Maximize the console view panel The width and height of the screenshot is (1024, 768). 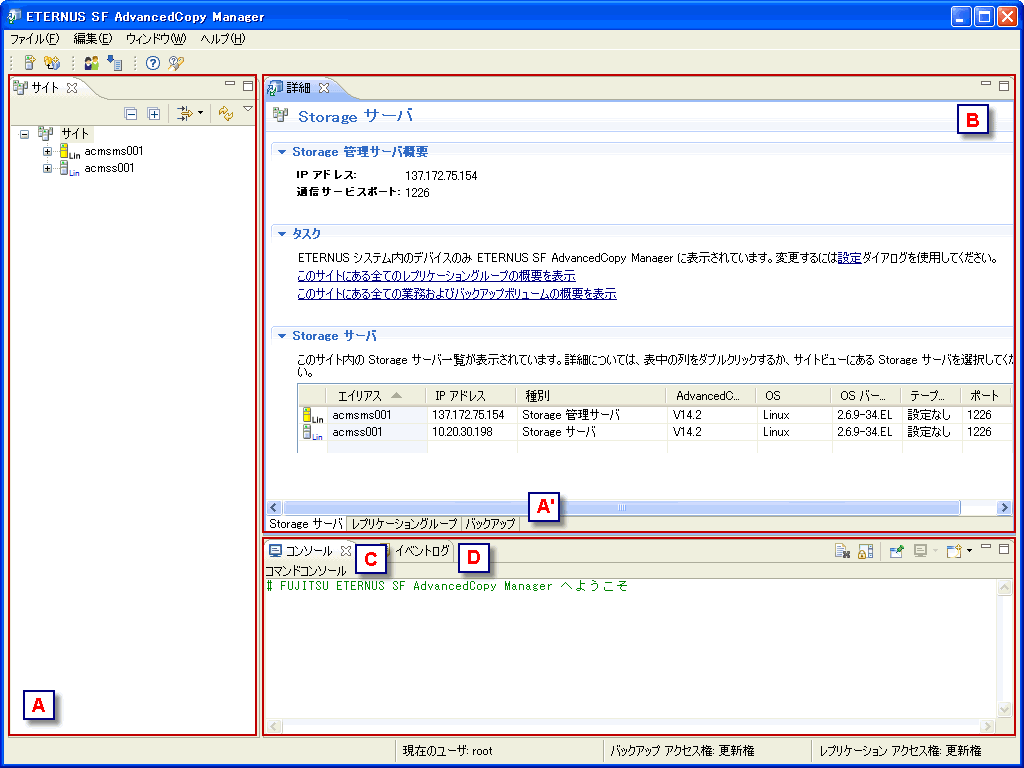(1004, 549)
